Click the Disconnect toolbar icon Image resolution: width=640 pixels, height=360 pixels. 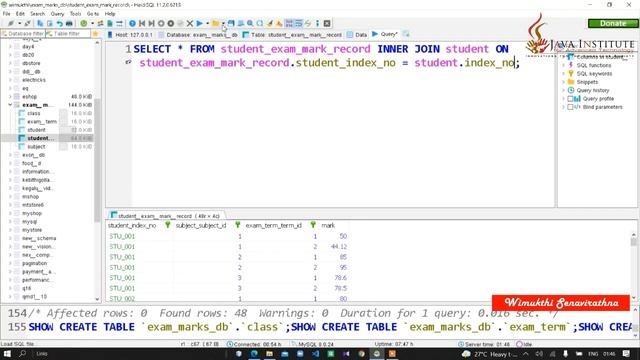(27, 24)
